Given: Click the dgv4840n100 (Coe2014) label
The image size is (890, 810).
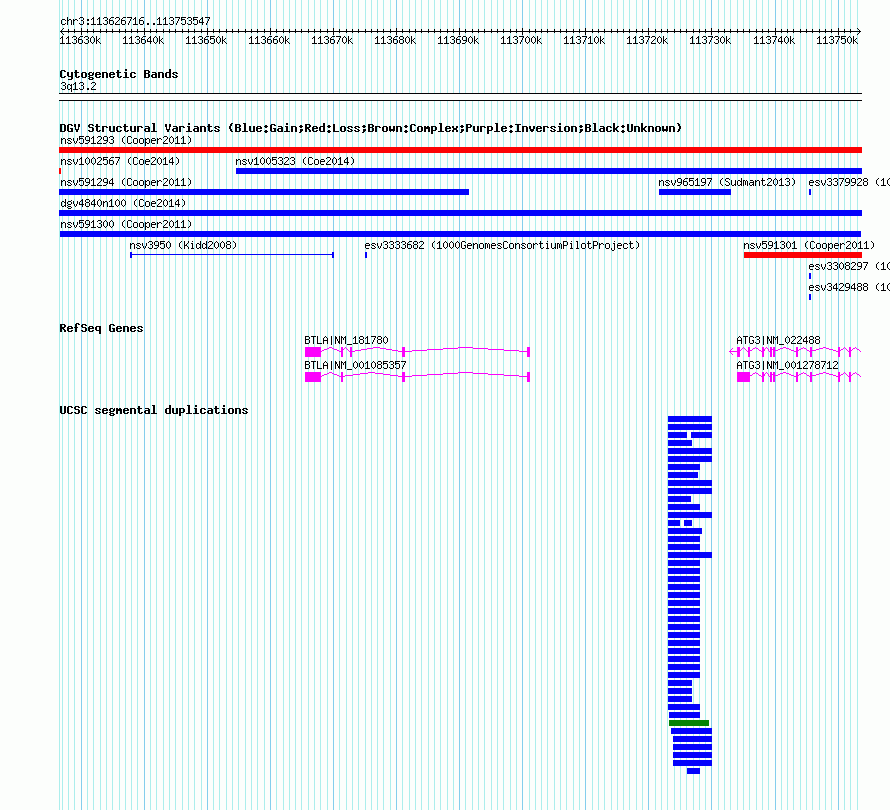Looking at the screenshot, I should coord(123,203).
